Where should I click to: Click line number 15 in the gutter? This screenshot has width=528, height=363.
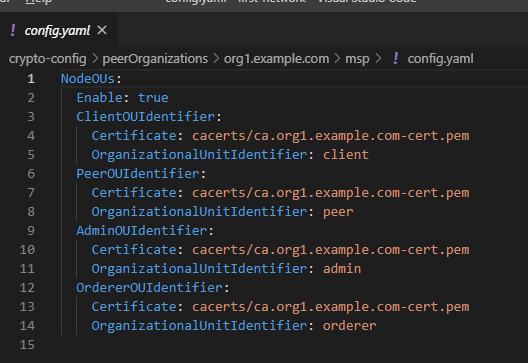tap(27, 344)
